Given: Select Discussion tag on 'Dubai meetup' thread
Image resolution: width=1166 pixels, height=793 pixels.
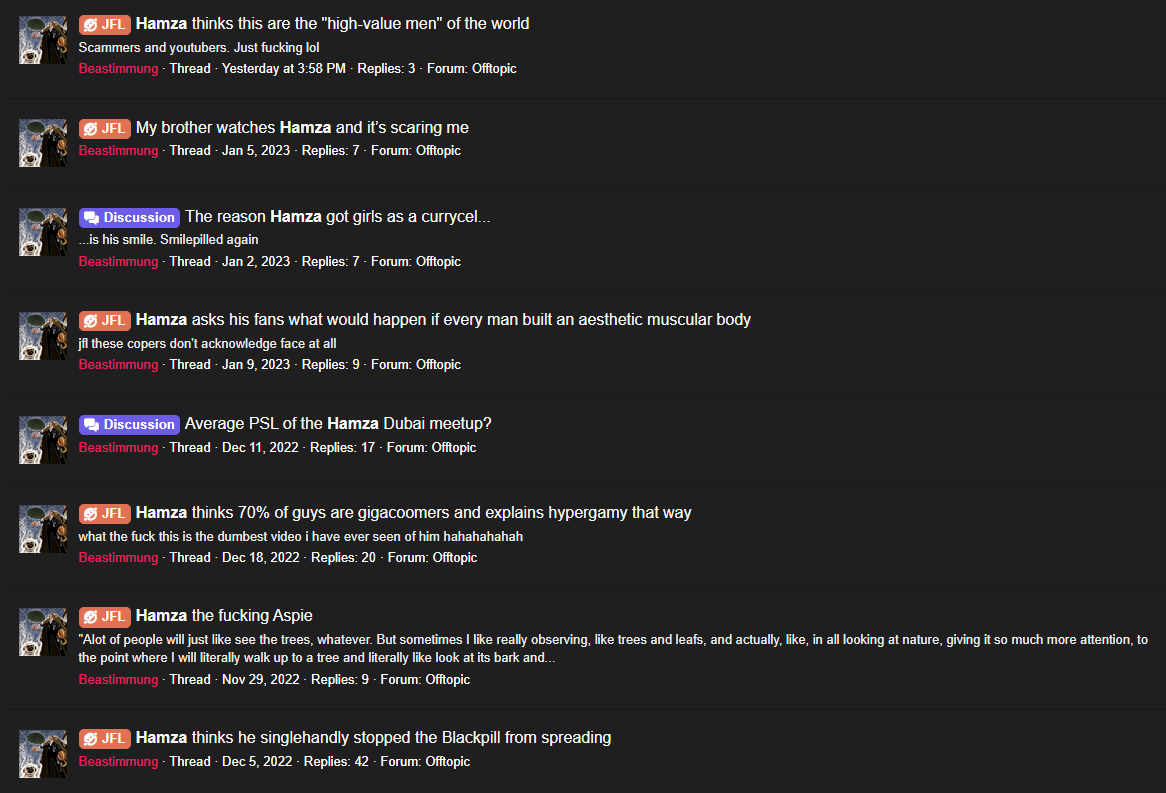Looking at the screenshot, I should click(x=129, y=425).
